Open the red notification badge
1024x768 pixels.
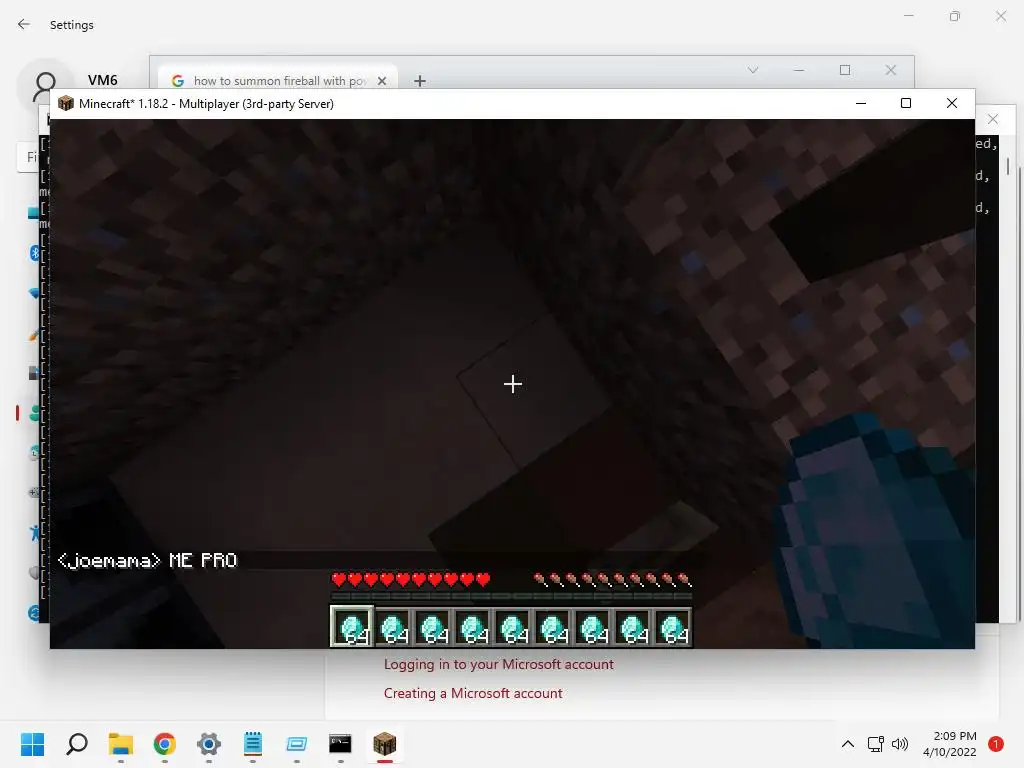[x=996, y=744]
